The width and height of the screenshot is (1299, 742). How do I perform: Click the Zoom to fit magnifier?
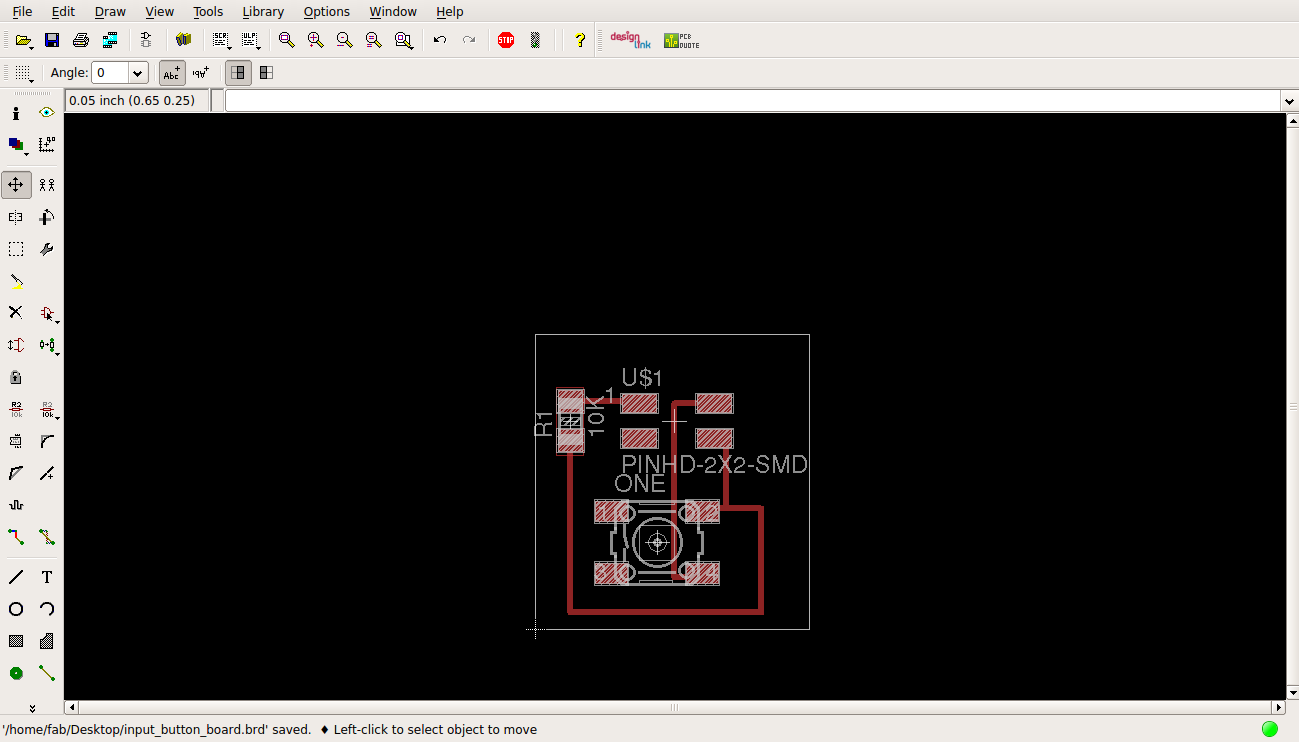[287, 40]
